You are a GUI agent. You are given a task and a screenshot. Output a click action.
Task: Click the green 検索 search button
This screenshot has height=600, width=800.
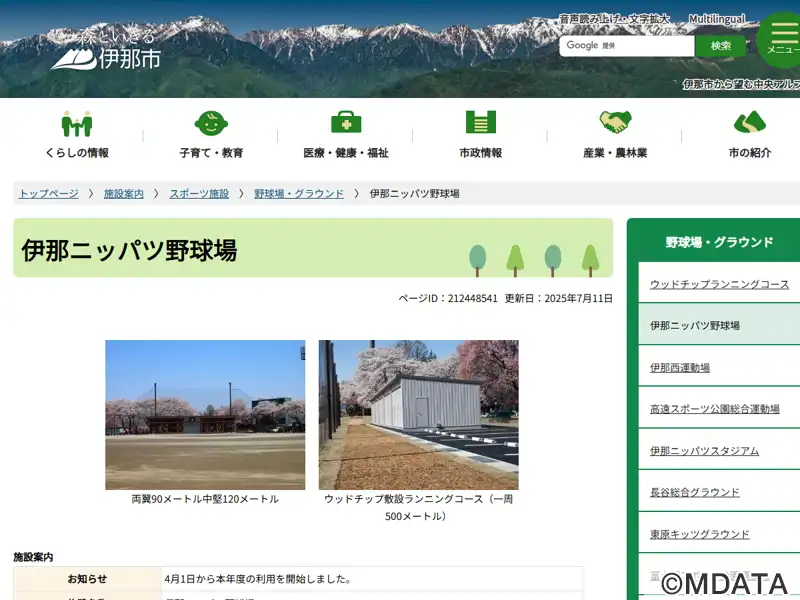(x=721, y=46)
